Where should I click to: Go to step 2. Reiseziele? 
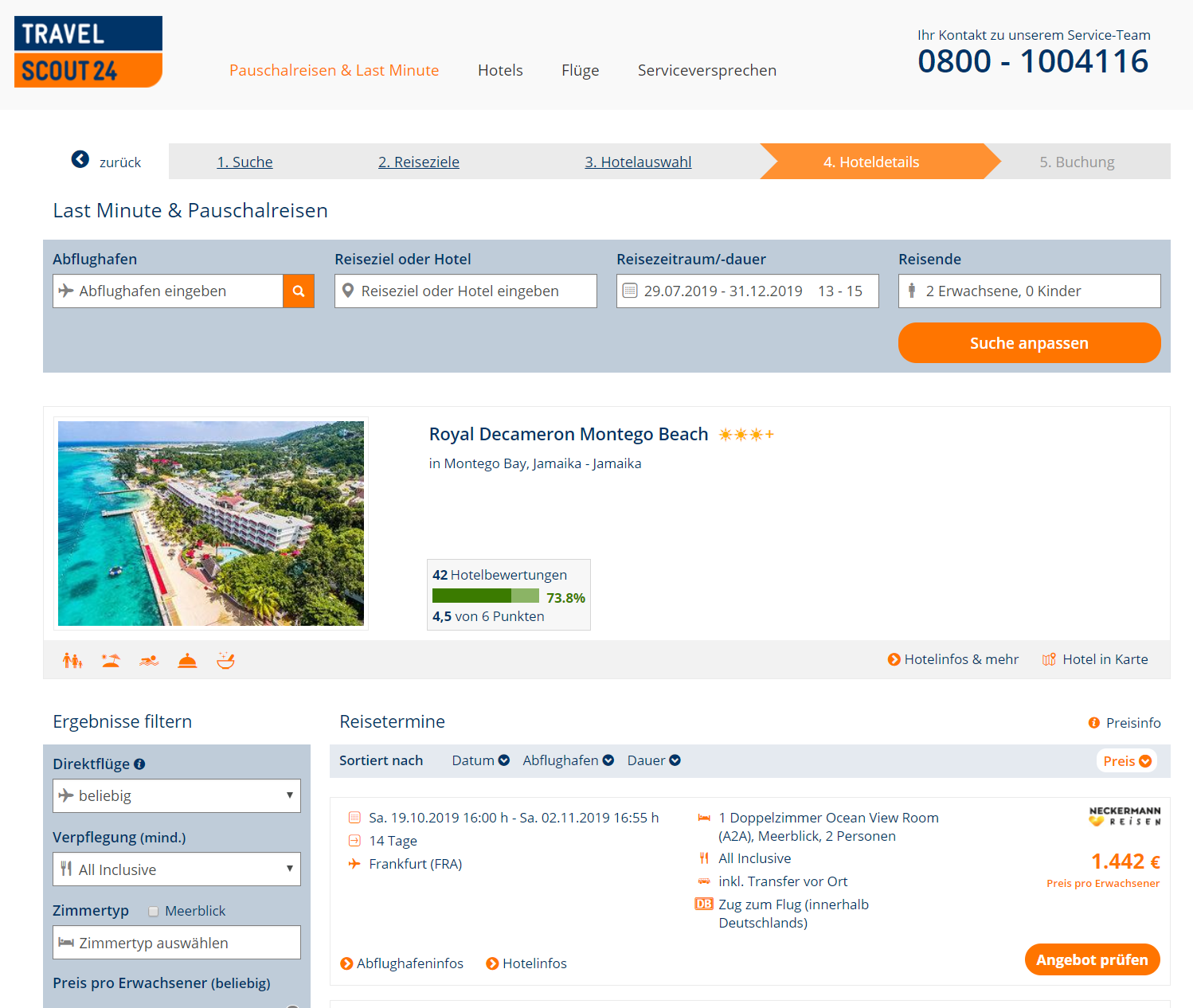pos(419,162)
